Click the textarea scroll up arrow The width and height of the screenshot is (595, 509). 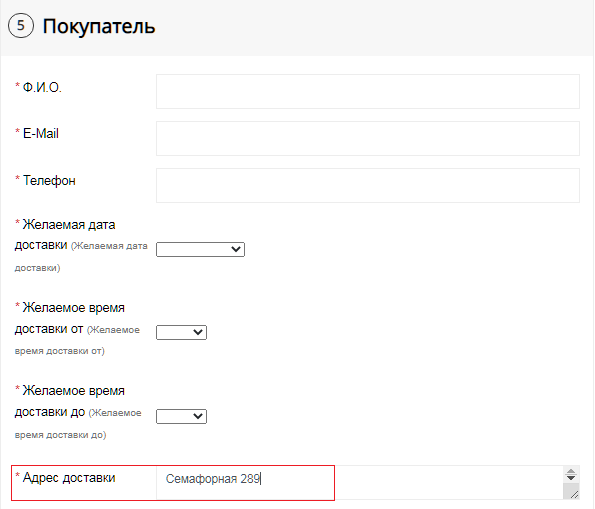pyautogui.click(x=571, y=472)
